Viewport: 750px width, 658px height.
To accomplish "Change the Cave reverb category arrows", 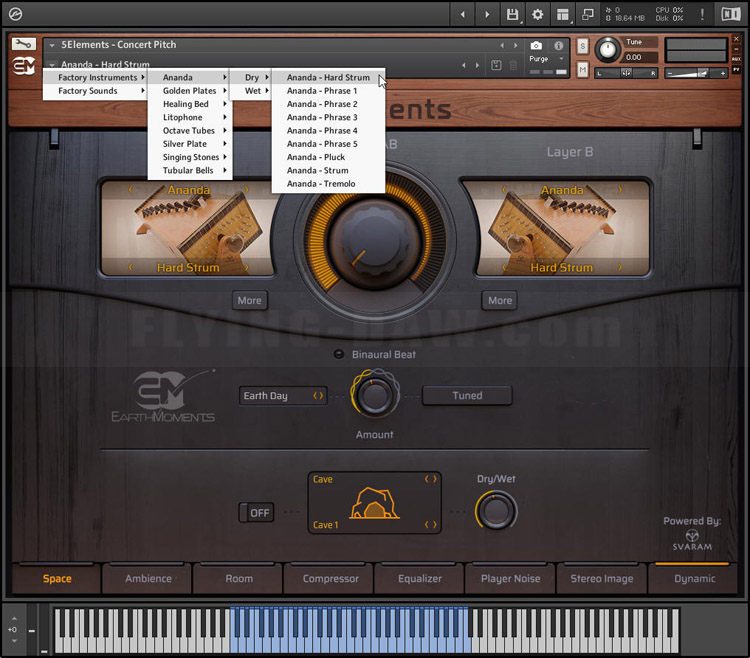I will pyautogui.click(x=431, y=479).
